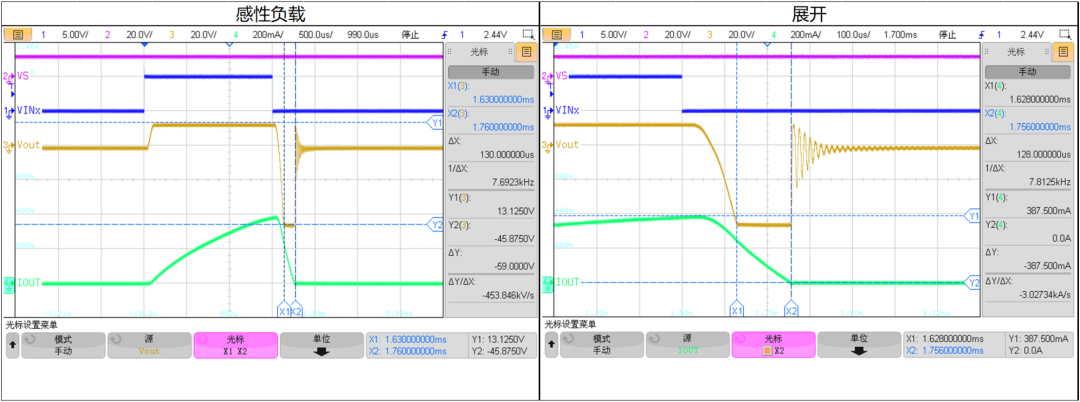Click the sidebar menu icon beside left 光标 panel
Viewport: 1080px width, 402px height.
526,52
